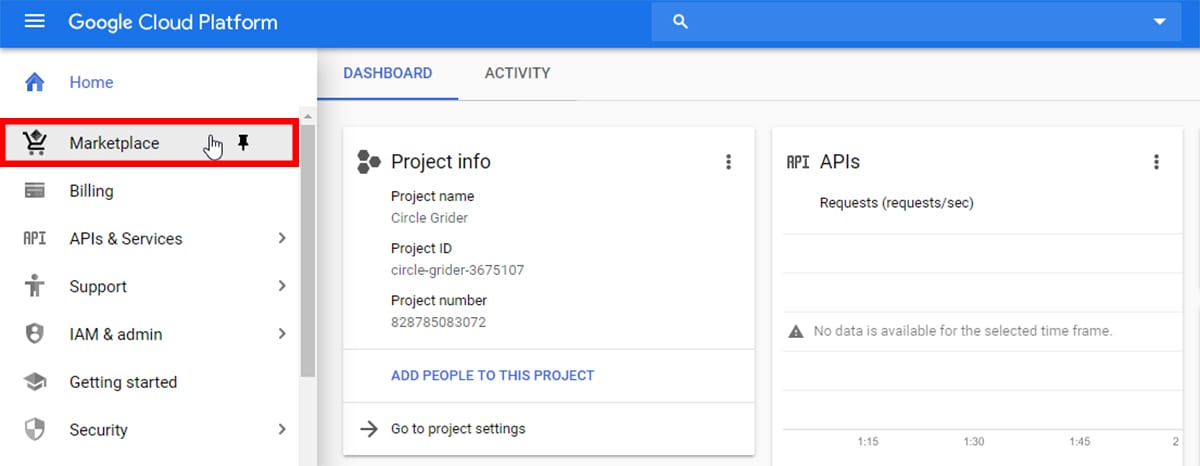The width and height of the screenshot is (1200, 466).
Task: Click the Security shield icon
Action: pyautogui.click(x=35, y=430)
